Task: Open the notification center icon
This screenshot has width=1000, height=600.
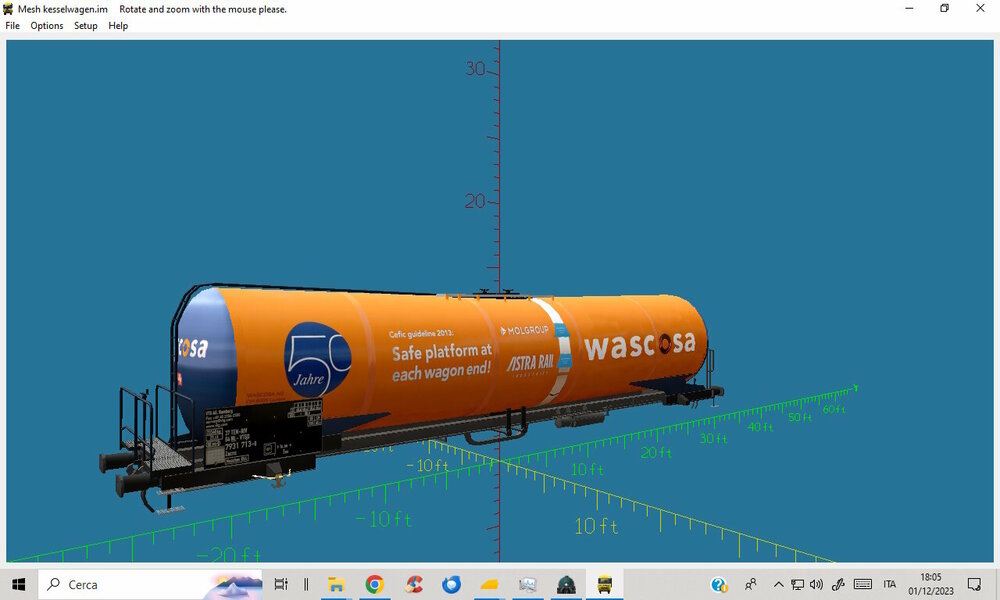Action: [974, 584]
